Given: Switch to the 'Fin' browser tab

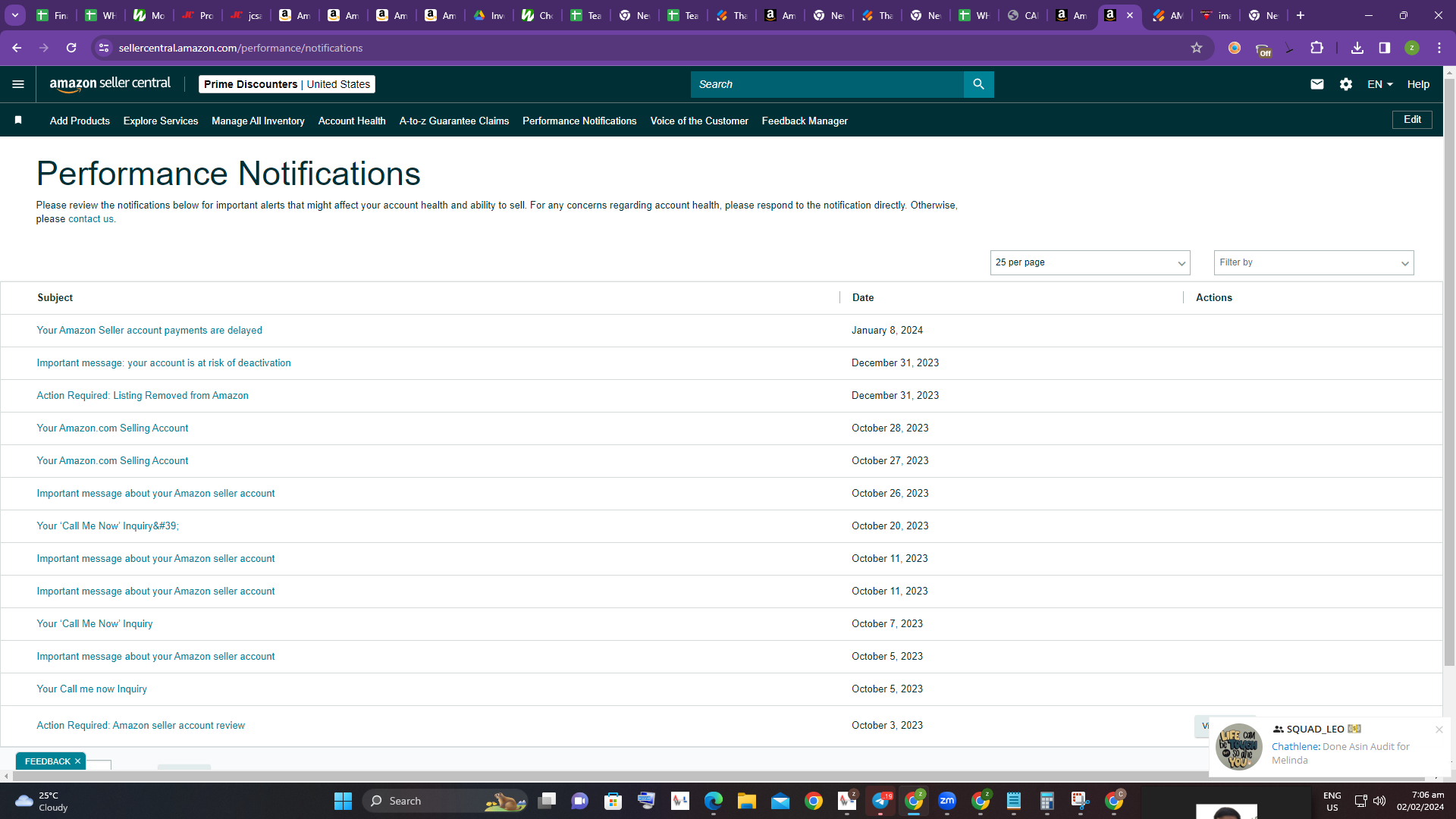Looking at the screenshot, I should point(52,15).
